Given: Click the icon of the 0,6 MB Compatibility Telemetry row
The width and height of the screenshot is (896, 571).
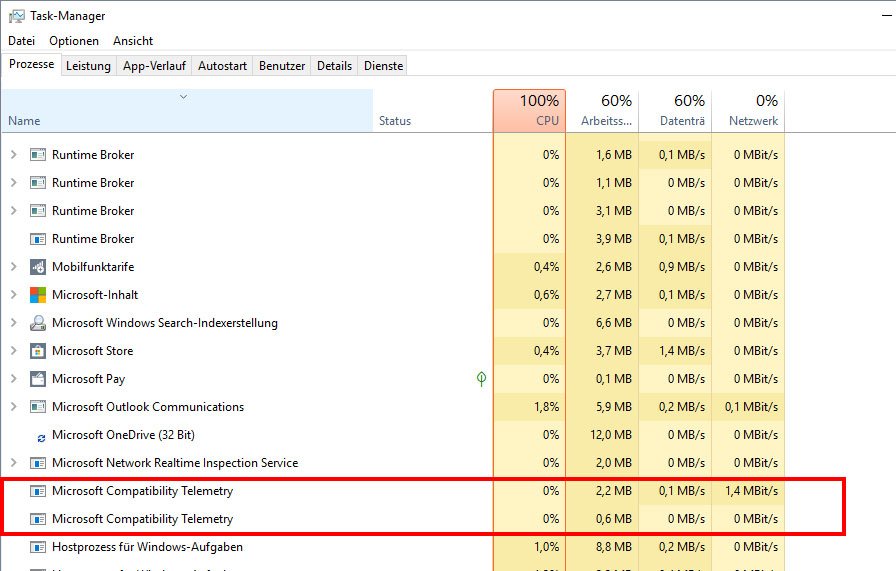Looking at the screenshot, I should [38, 519].
